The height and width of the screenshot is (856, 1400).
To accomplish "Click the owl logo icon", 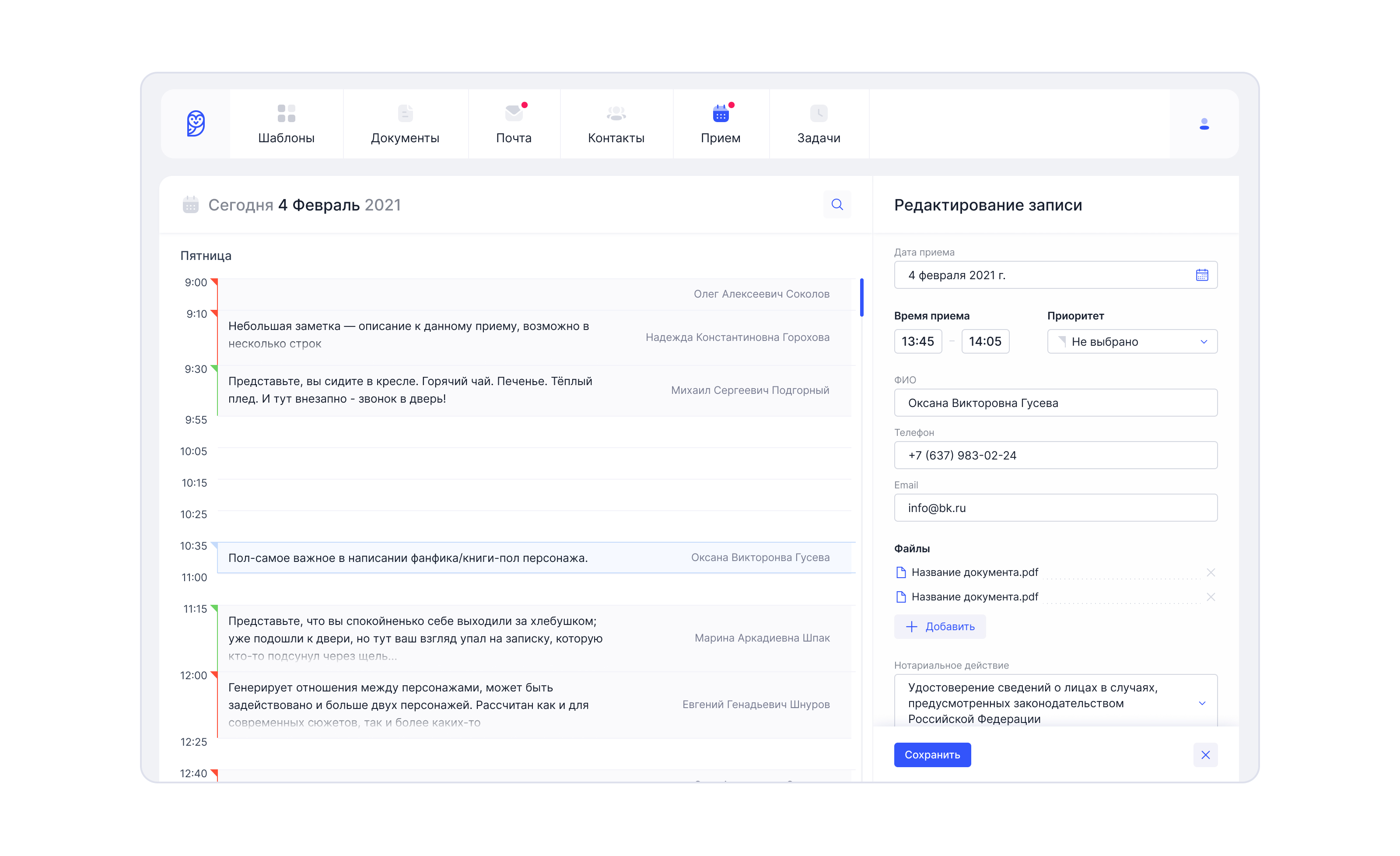I will coord(196,123).
